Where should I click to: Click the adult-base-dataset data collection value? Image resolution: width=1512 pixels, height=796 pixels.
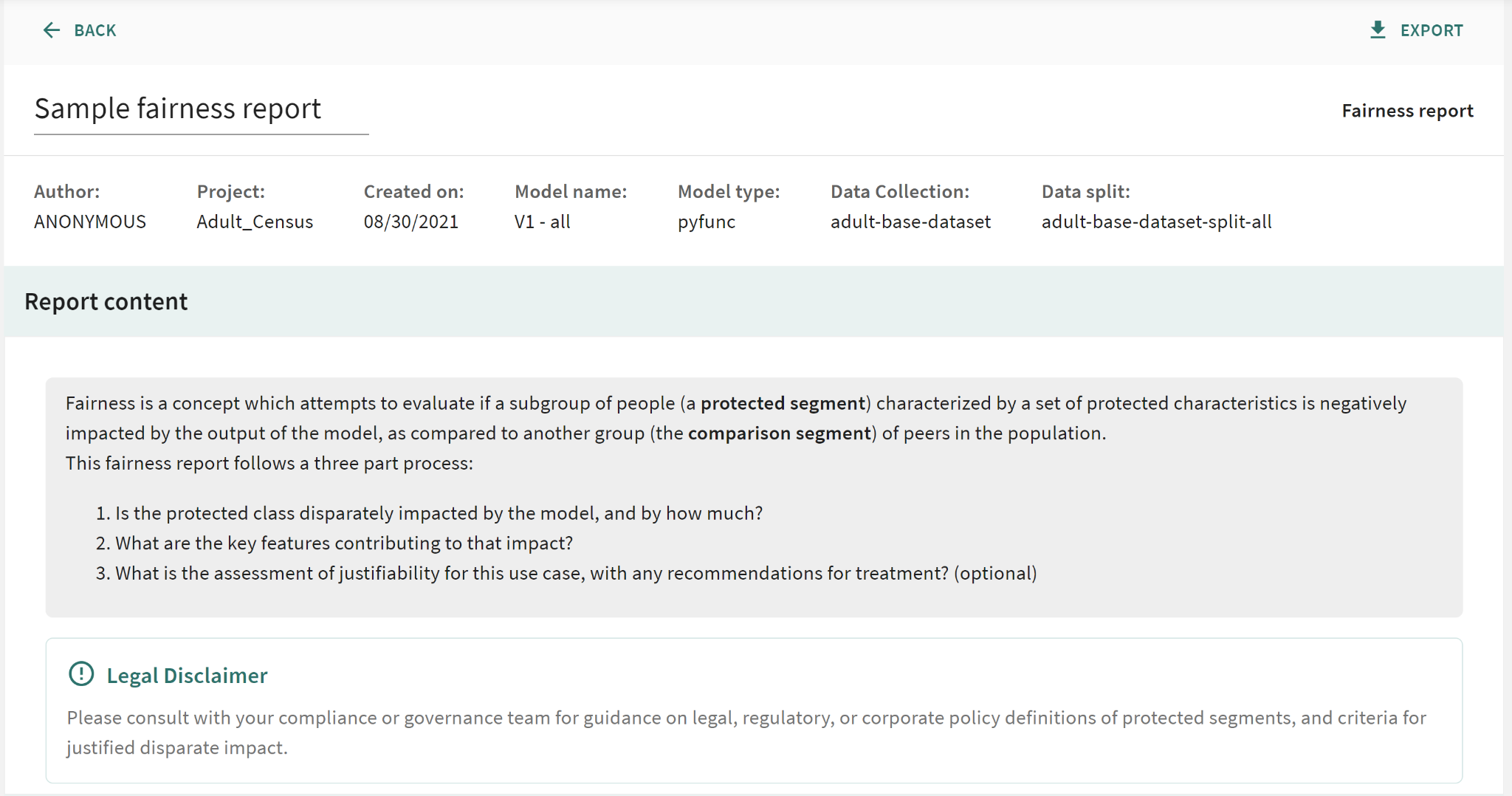pyautogui.click(x=910, y=222)
